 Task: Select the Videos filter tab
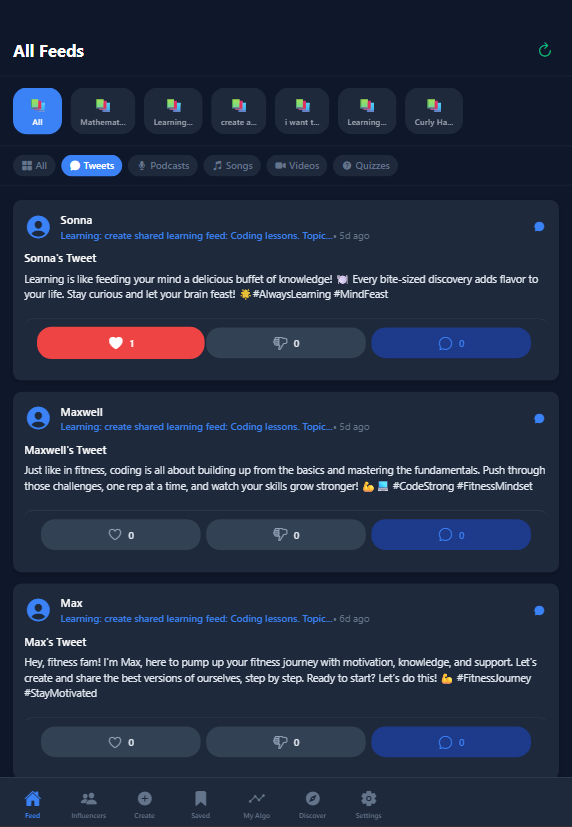(x=297, y=166)
